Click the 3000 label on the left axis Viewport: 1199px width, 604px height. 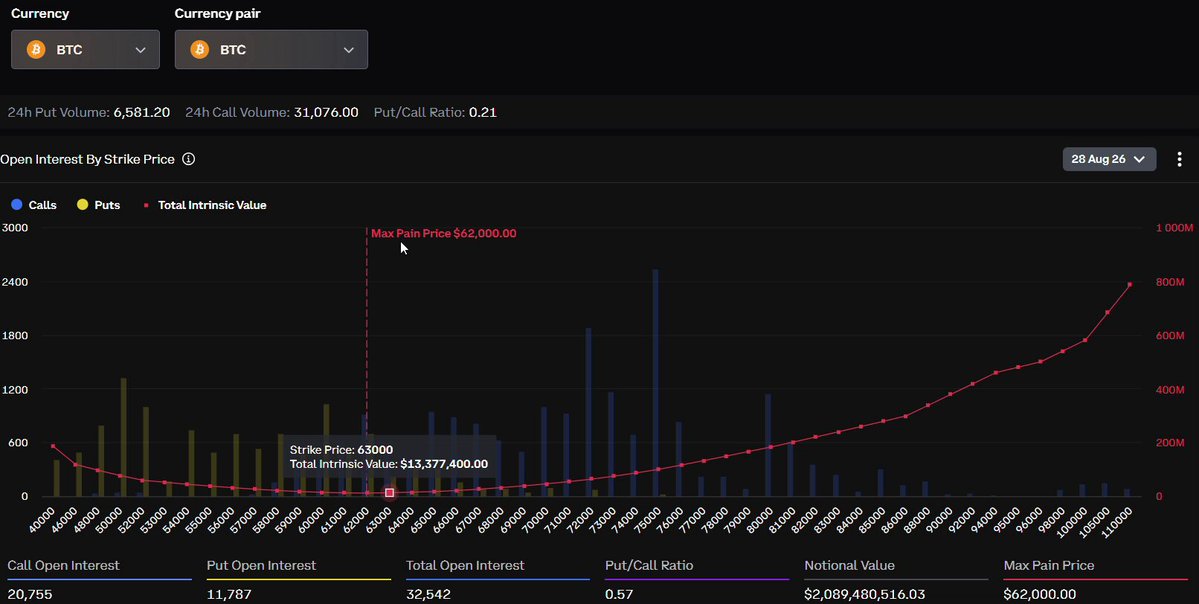pos(15,228)
